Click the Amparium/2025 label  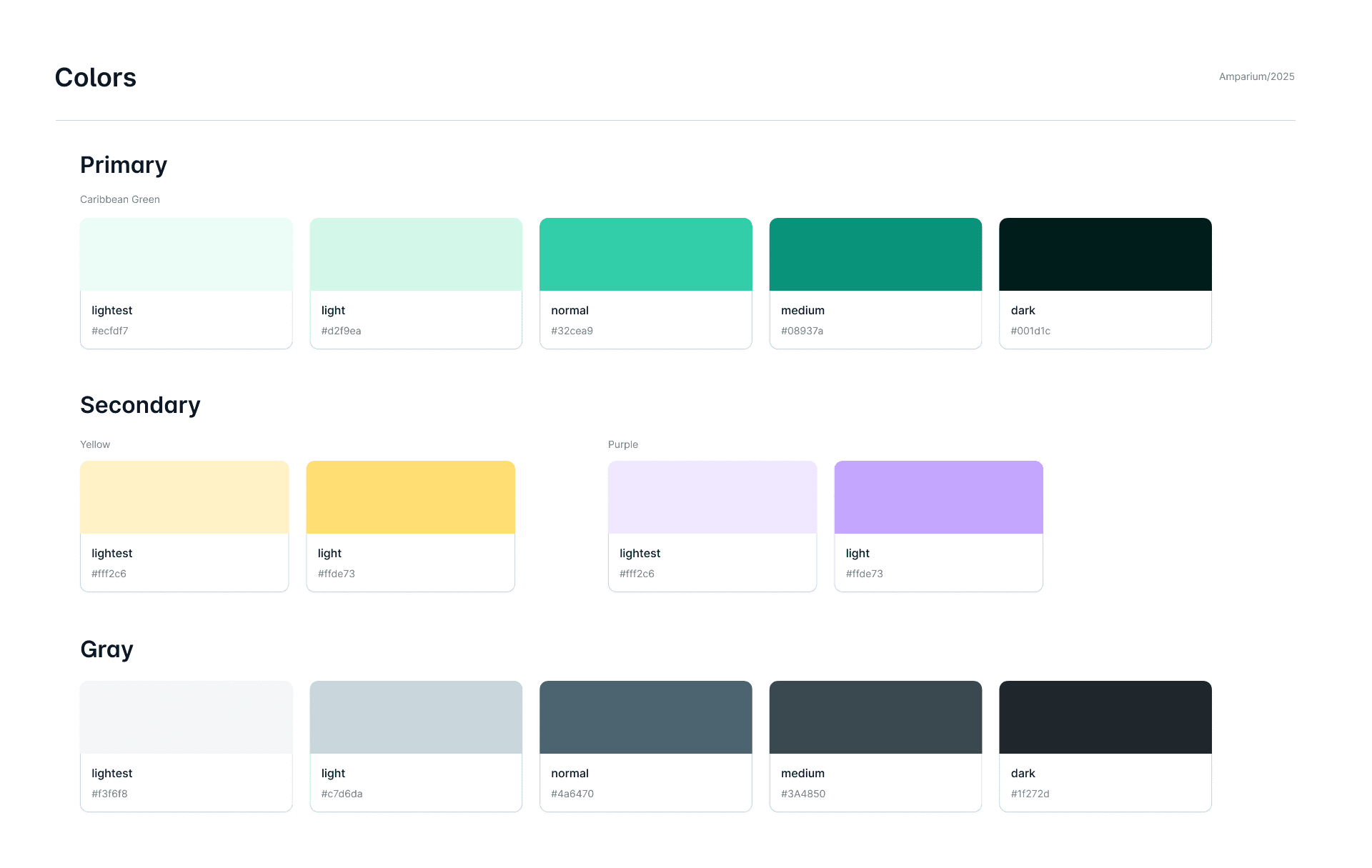1256,76
